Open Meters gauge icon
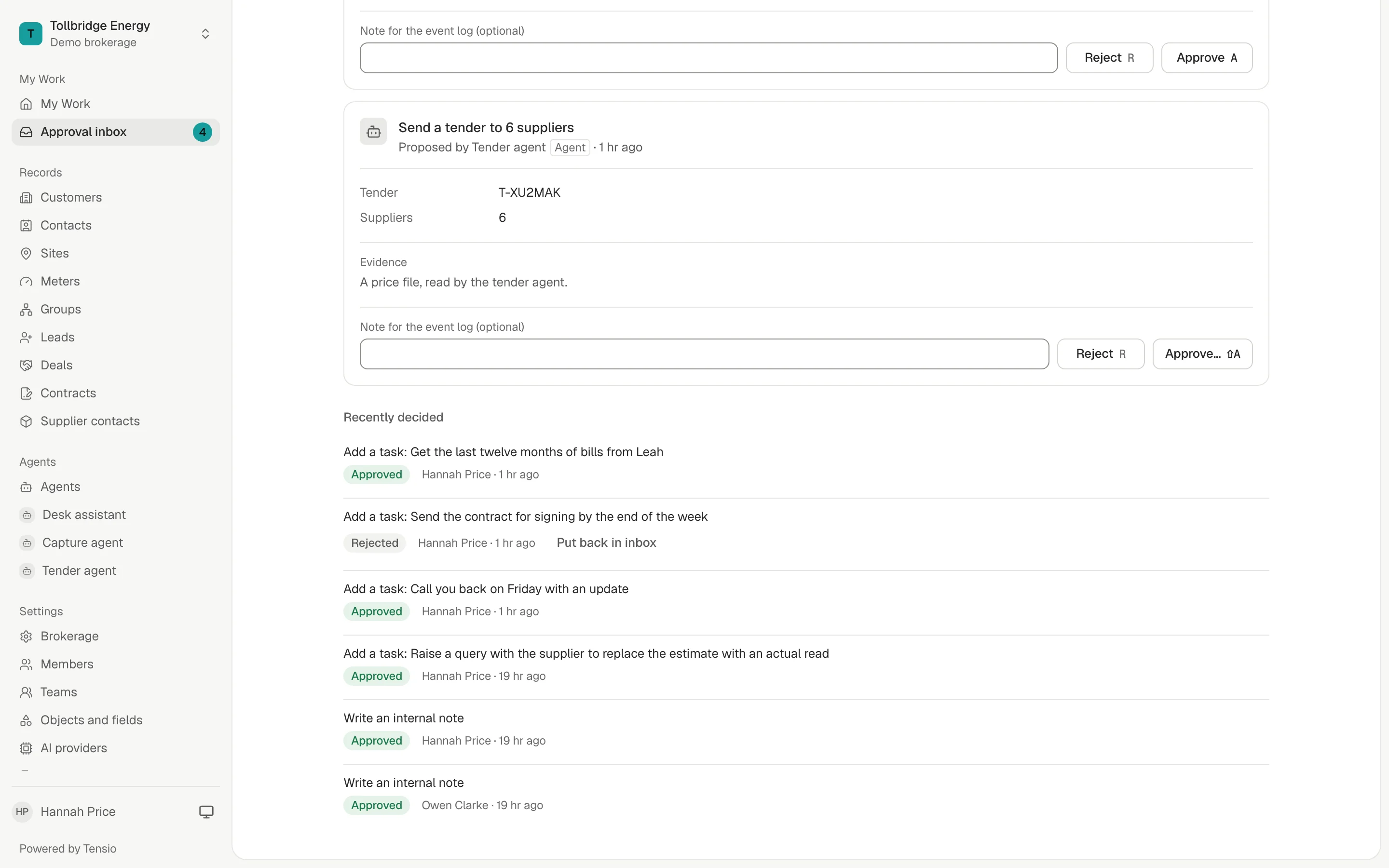 [26, 281]
